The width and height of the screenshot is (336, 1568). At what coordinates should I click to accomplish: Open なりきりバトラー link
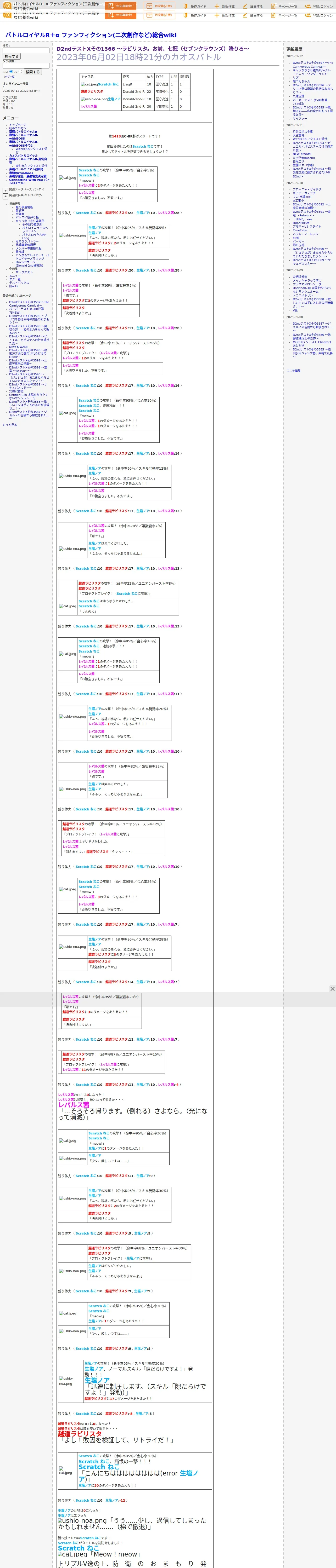(x=27, y=242)
